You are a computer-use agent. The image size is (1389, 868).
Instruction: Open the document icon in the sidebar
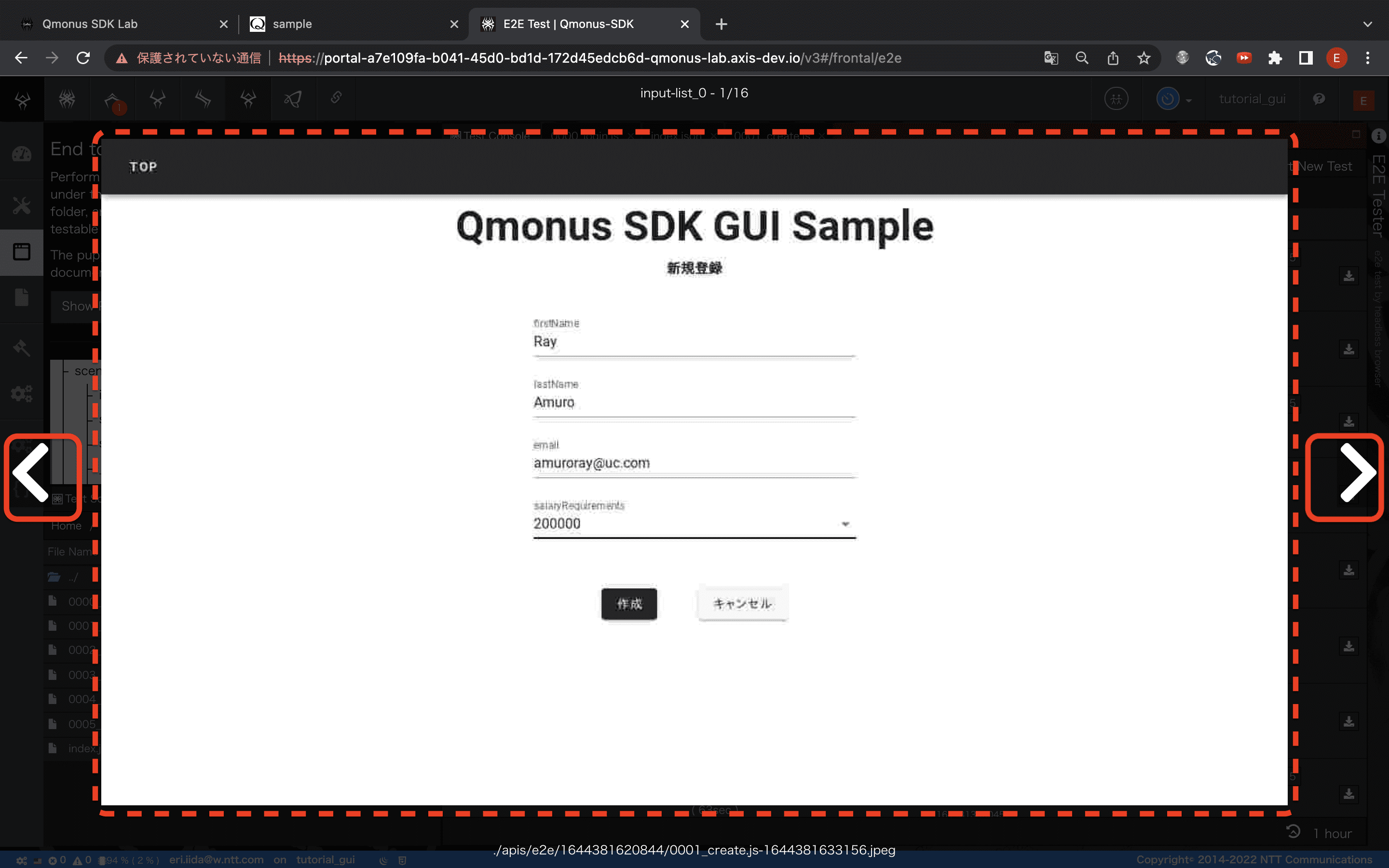click(x=22, y=298)
